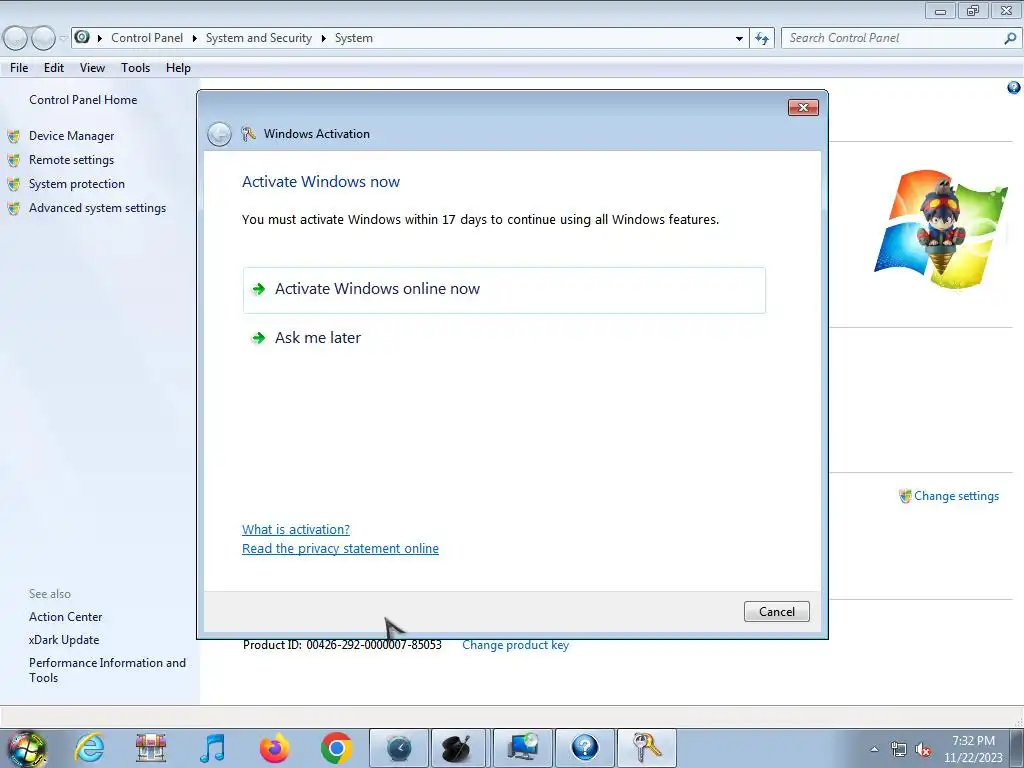
Task: Click the search magnifier in Control Panel search
Action: 1010,39
